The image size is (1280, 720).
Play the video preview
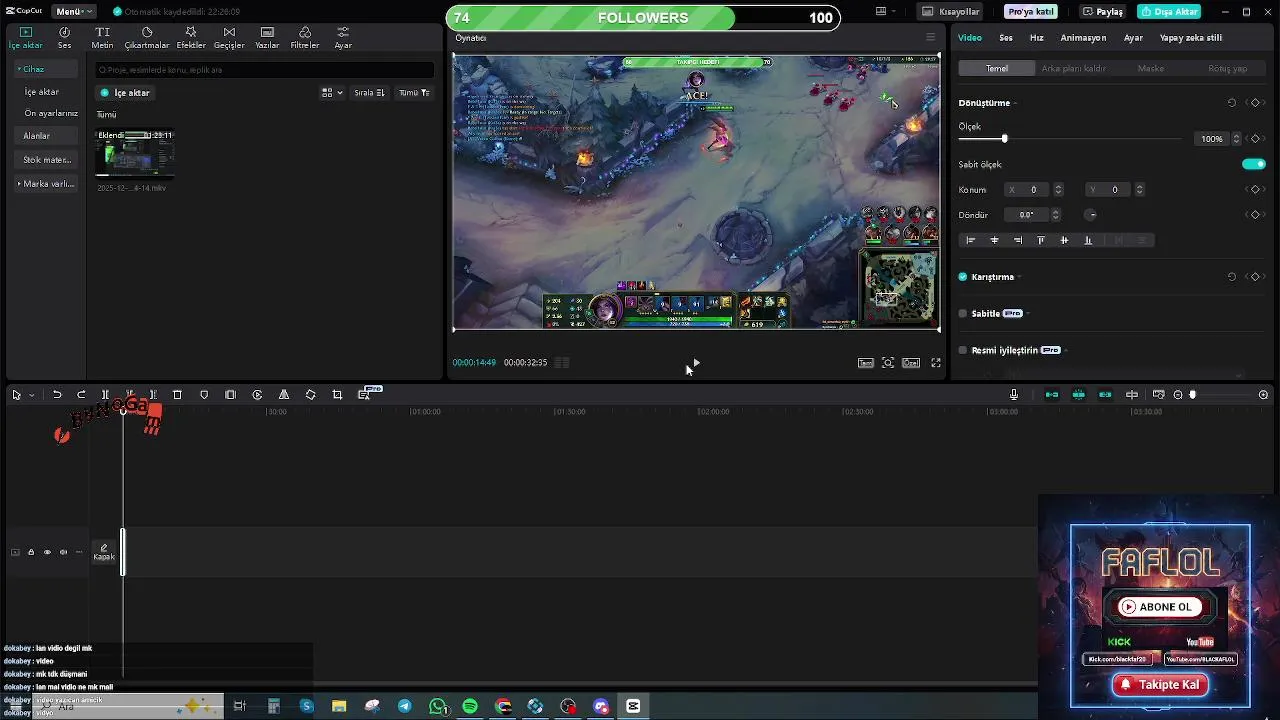[696, 363]
